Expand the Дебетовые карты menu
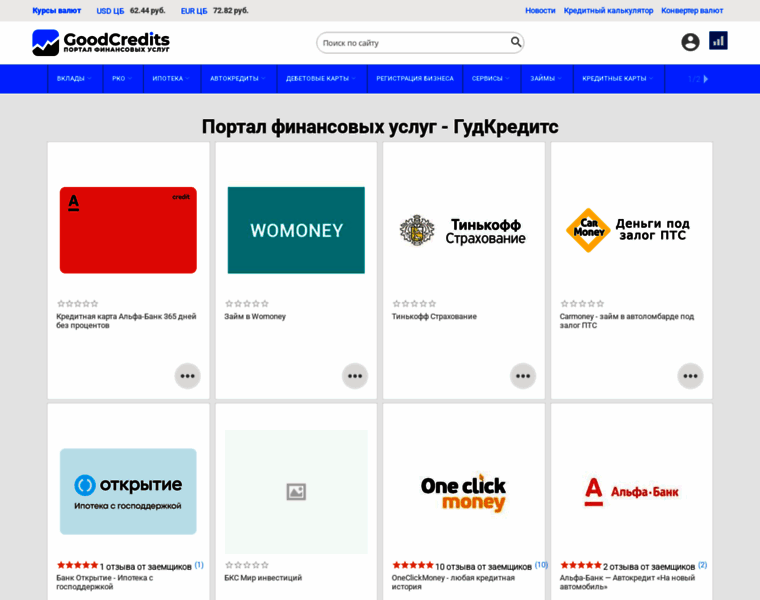This screenshot has height=600, width=760. (321, 79)
